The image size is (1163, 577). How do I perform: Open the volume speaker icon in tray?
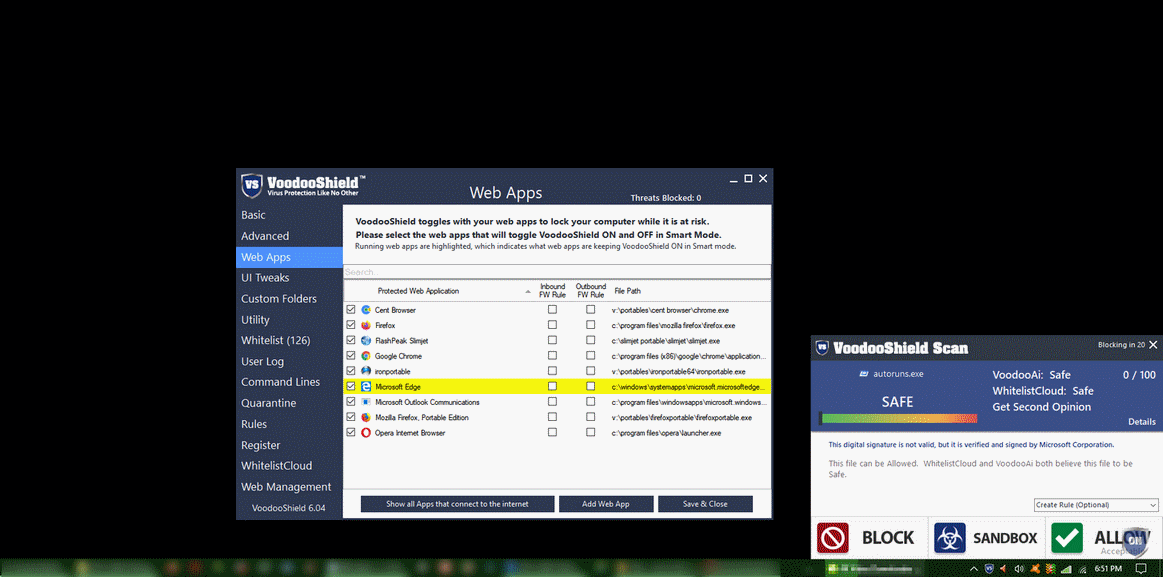(1018, 569)
